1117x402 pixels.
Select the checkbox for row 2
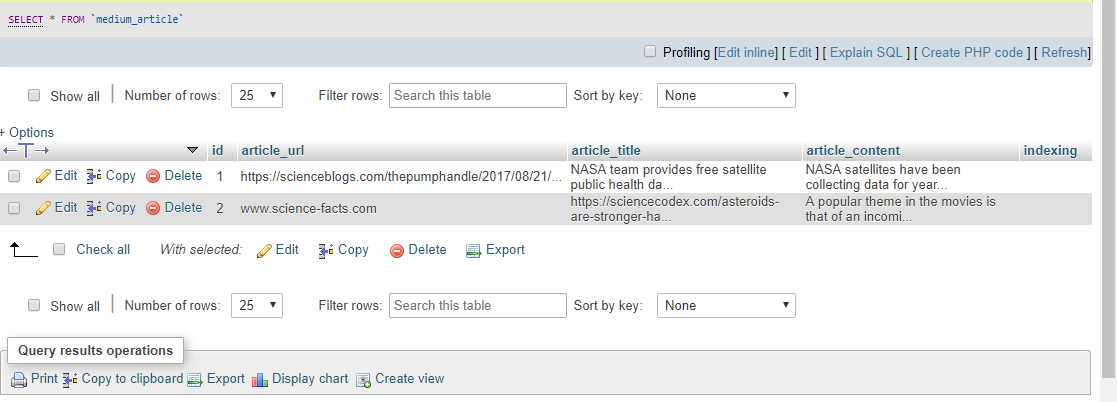(14, 208)
